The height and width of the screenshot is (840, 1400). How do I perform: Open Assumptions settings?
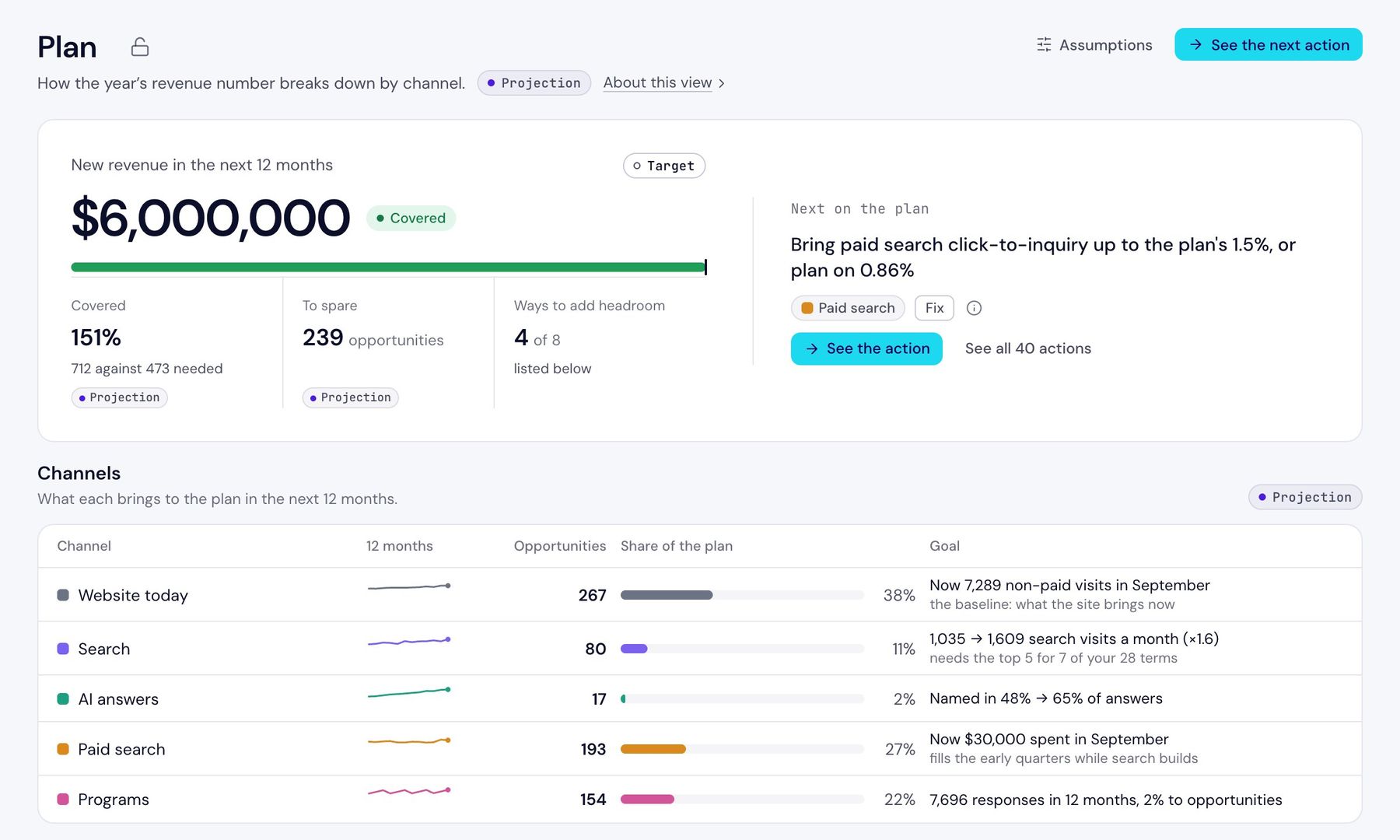pos(1094,45)
